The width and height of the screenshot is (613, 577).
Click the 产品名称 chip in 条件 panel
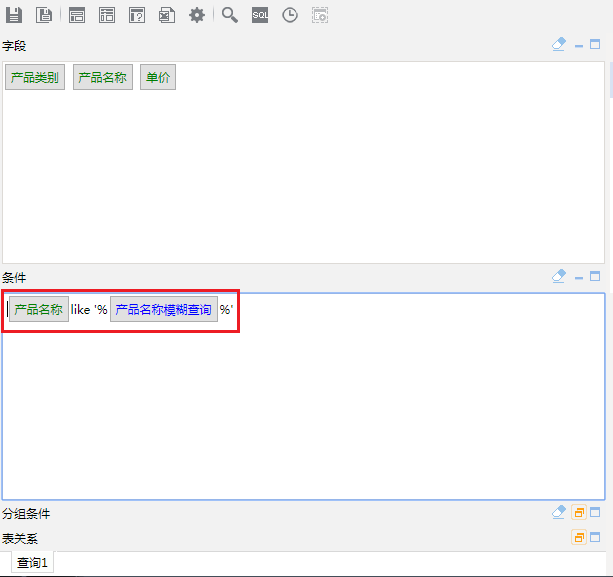point(39,309)
